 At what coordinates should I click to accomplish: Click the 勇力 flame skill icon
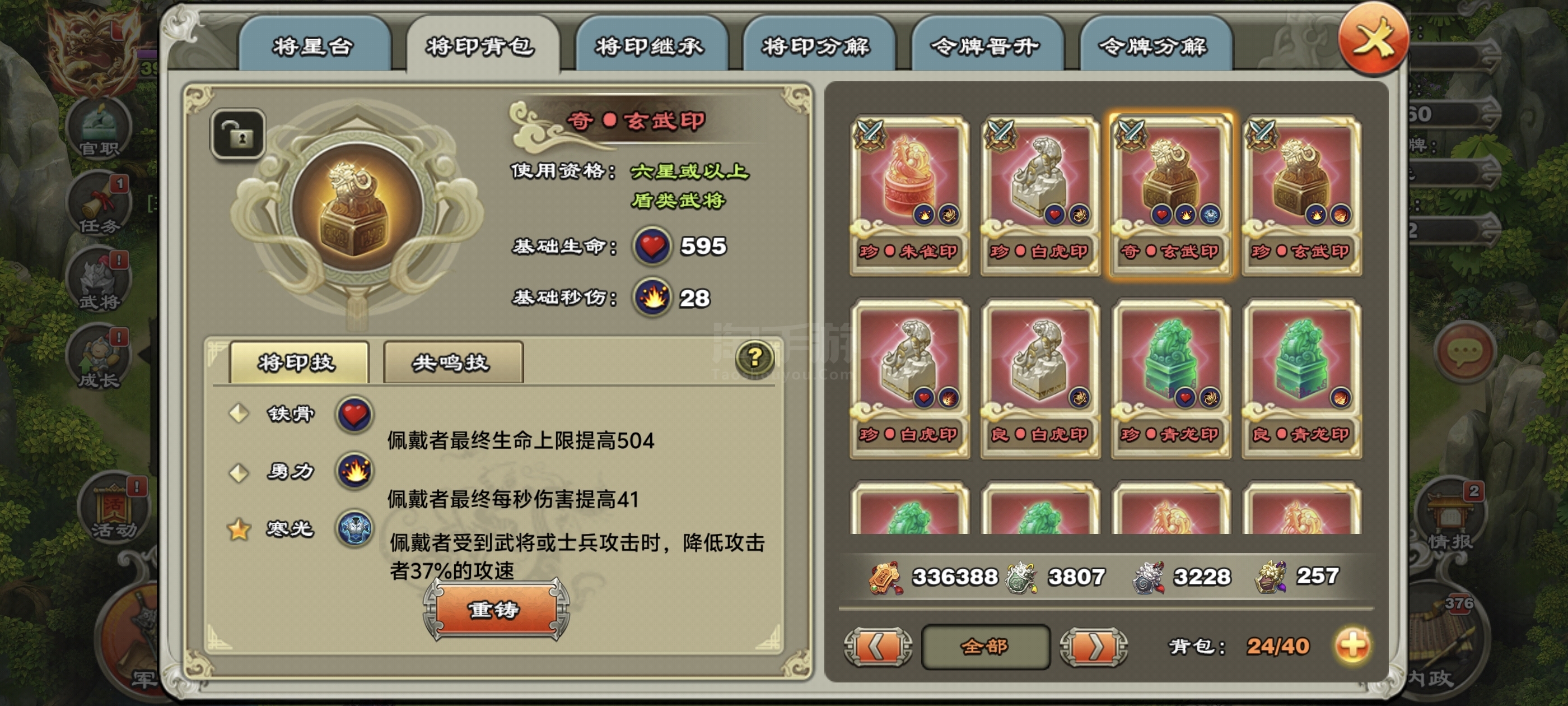click(x=355, y=471)
